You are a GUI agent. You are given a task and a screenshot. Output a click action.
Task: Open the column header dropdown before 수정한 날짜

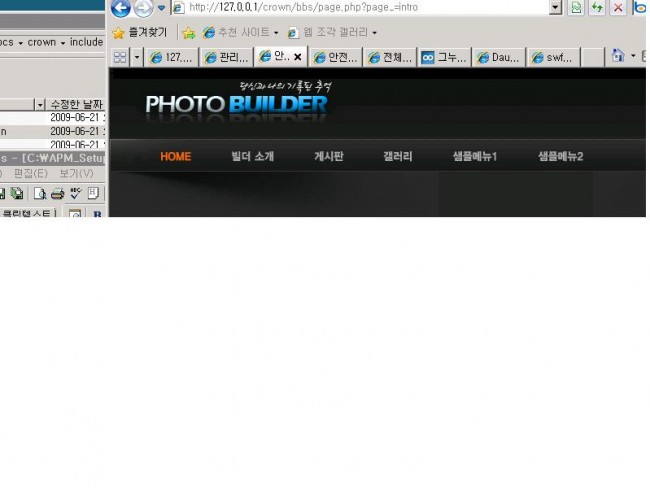[x=40, y=104]
